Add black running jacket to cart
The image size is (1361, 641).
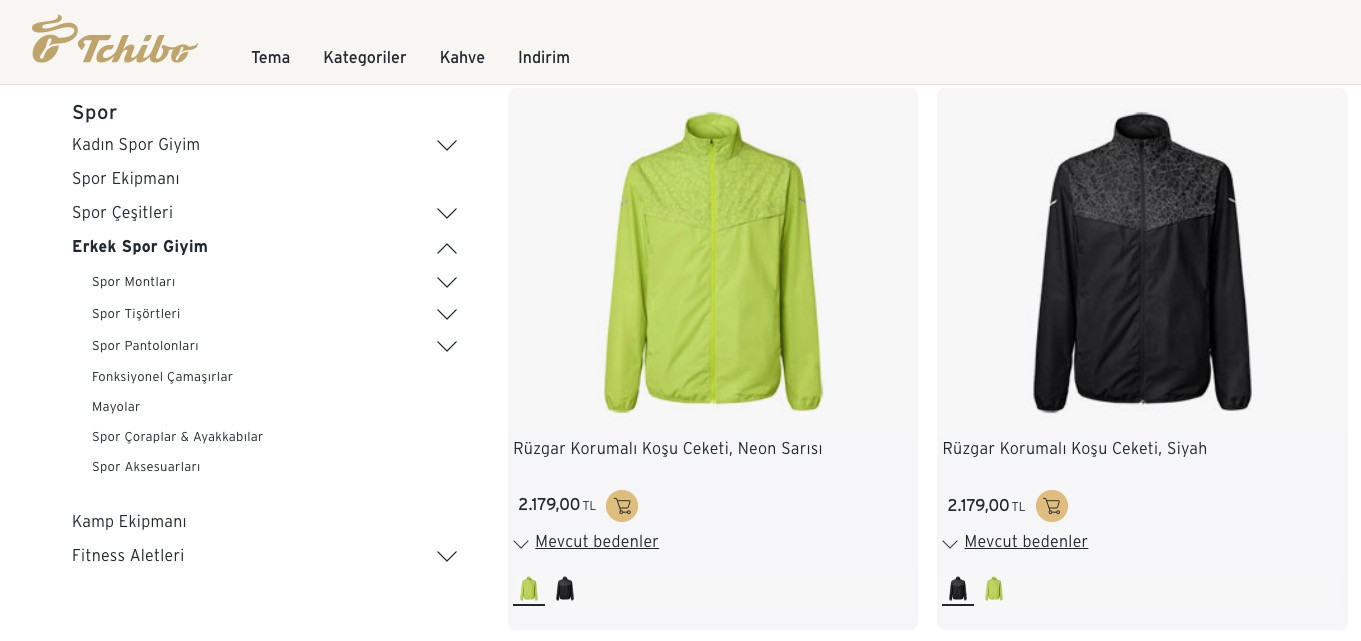[1051, 506]
